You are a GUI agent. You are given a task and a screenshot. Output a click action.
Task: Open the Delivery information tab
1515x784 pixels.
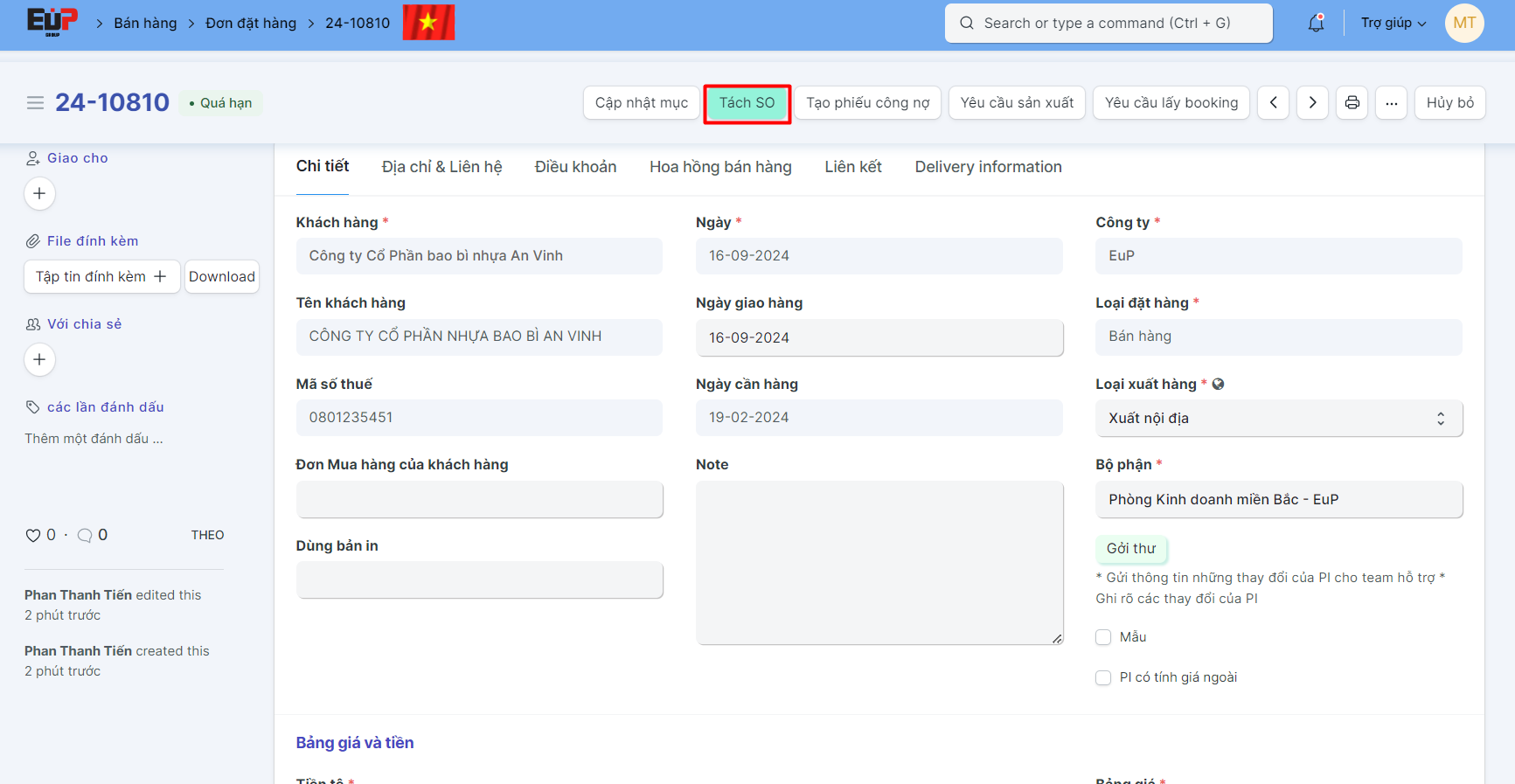[x=988, y=167]
